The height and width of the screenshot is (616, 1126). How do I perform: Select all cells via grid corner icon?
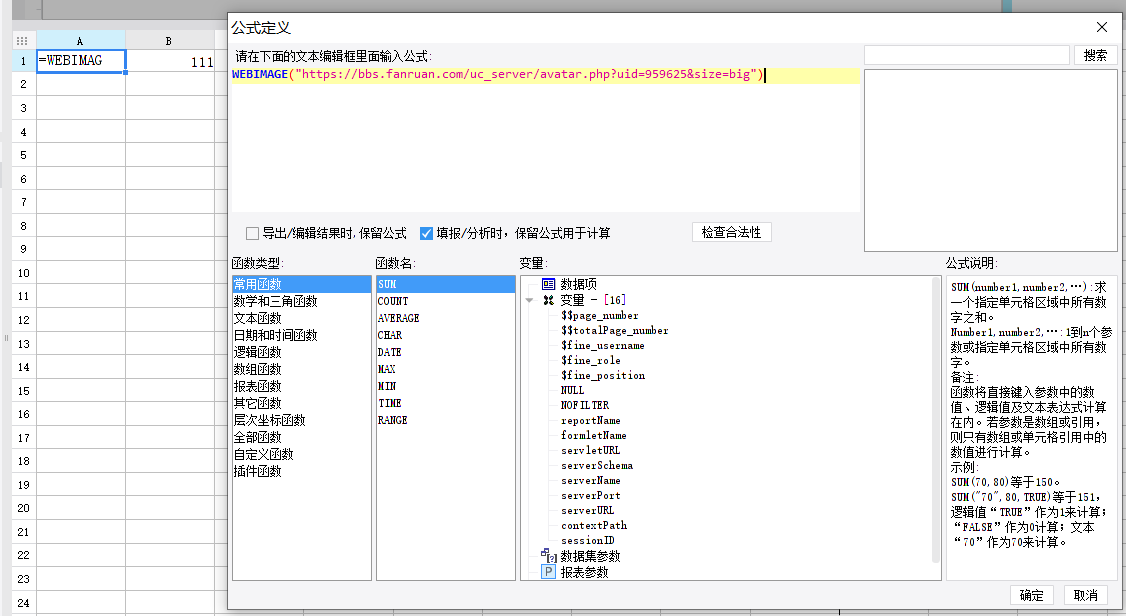pos(22,41)
